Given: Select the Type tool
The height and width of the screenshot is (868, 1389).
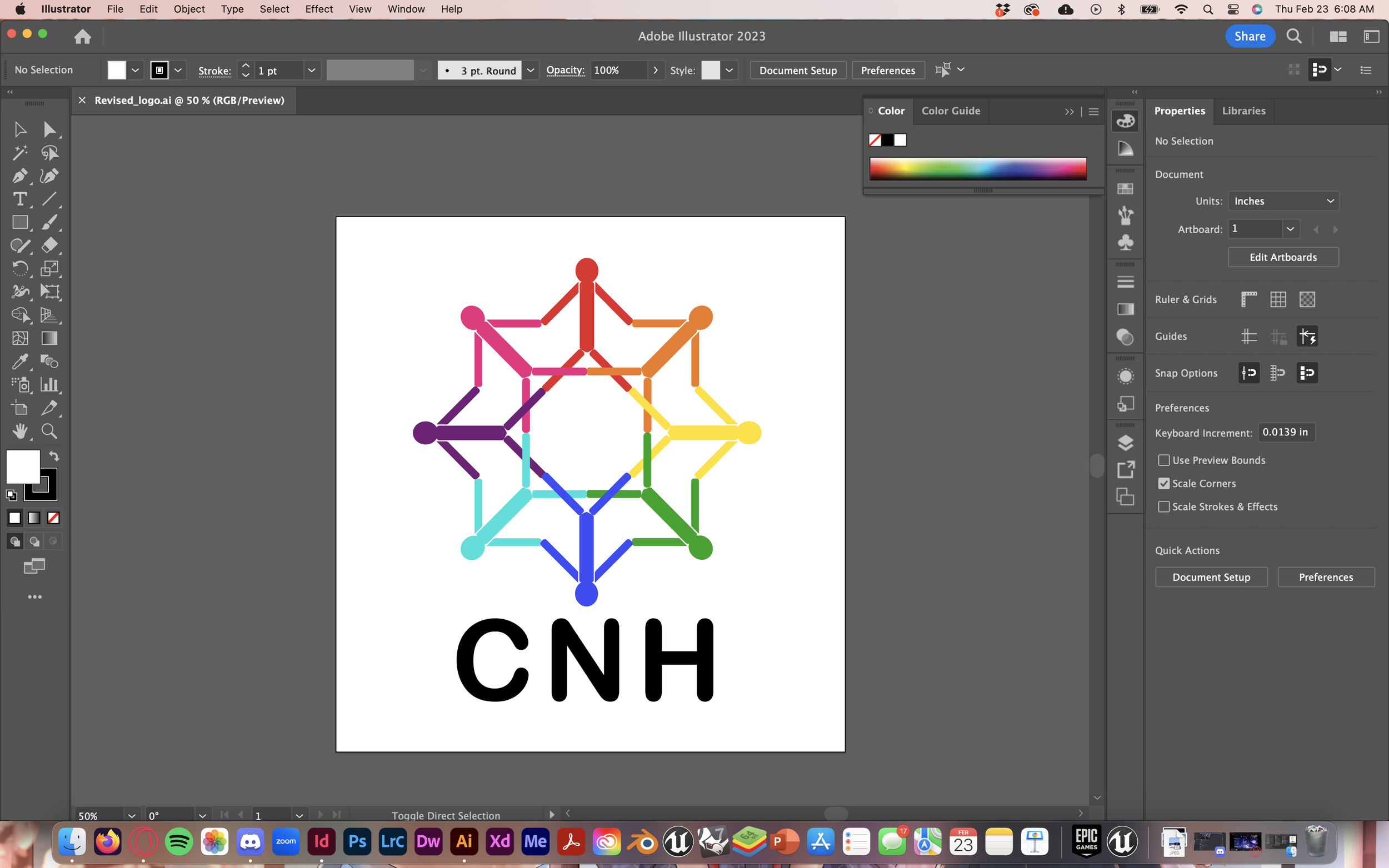Looking at the screenshot, I should point(19,199).
